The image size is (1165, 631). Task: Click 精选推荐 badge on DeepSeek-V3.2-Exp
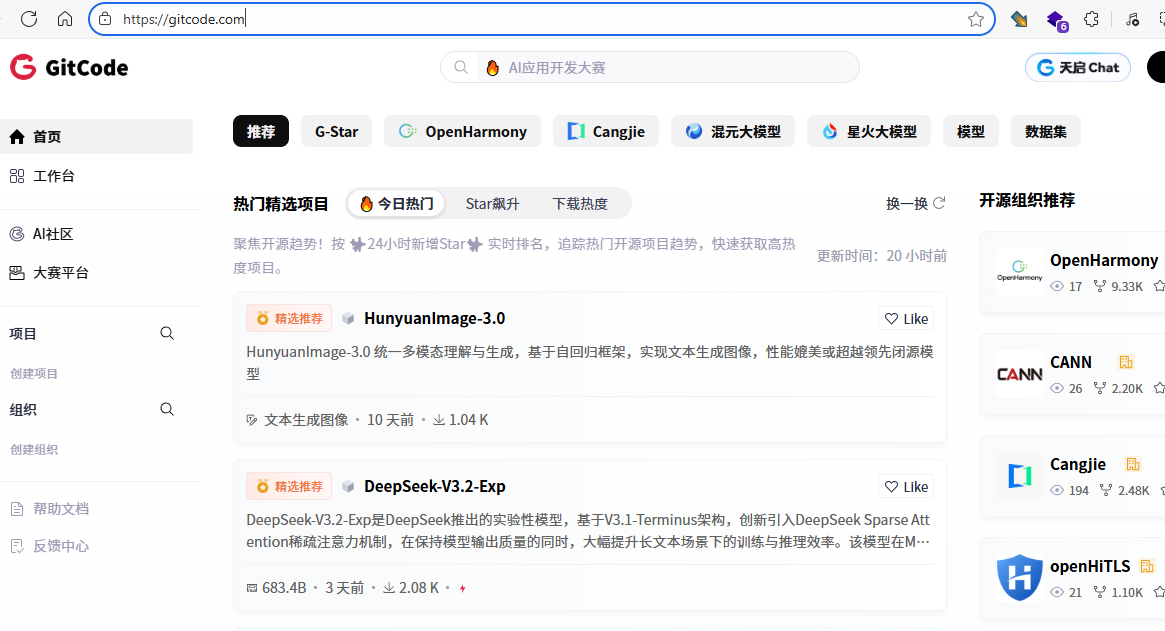289,487
